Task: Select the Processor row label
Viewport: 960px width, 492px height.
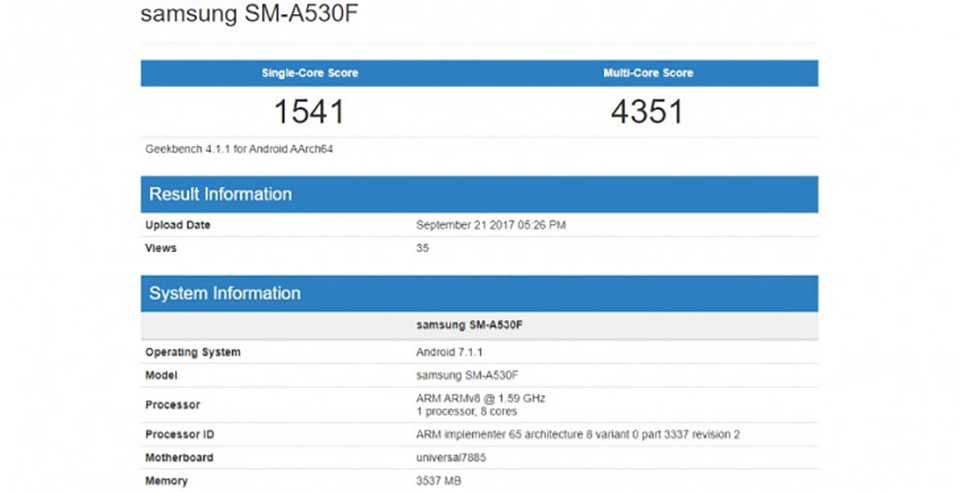Action: click(173, 405)
